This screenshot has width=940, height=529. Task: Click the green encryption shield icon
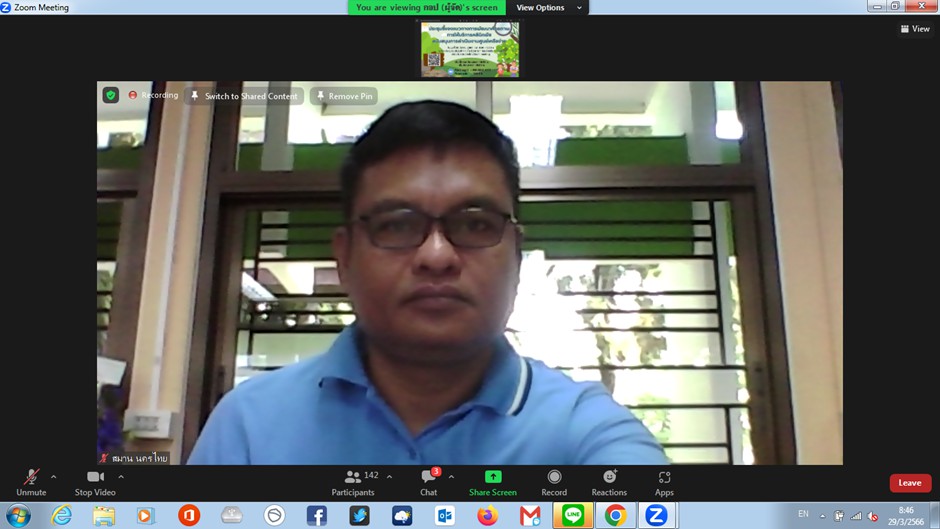tap(111, 95)
